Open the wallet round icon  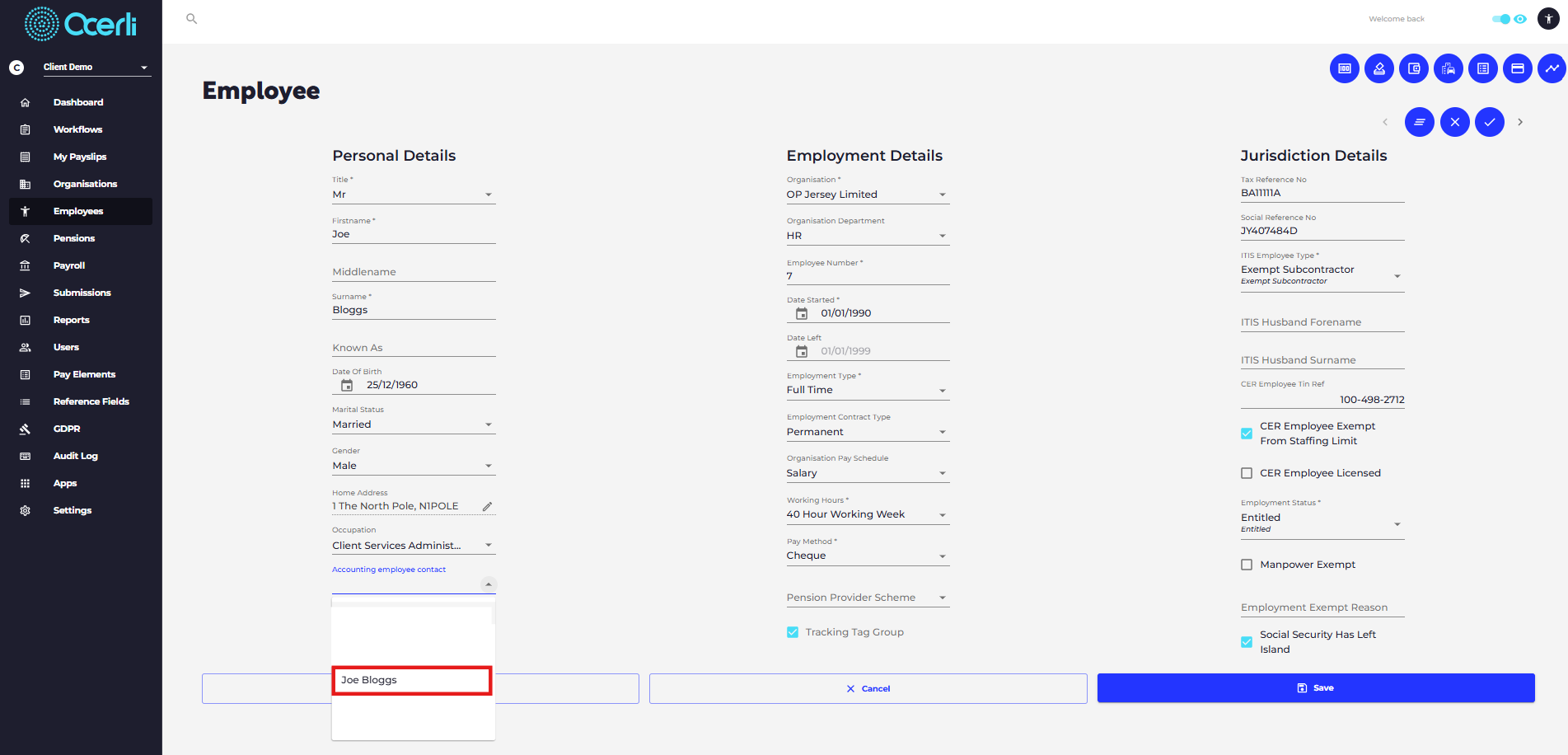(x=1414, y=68)
